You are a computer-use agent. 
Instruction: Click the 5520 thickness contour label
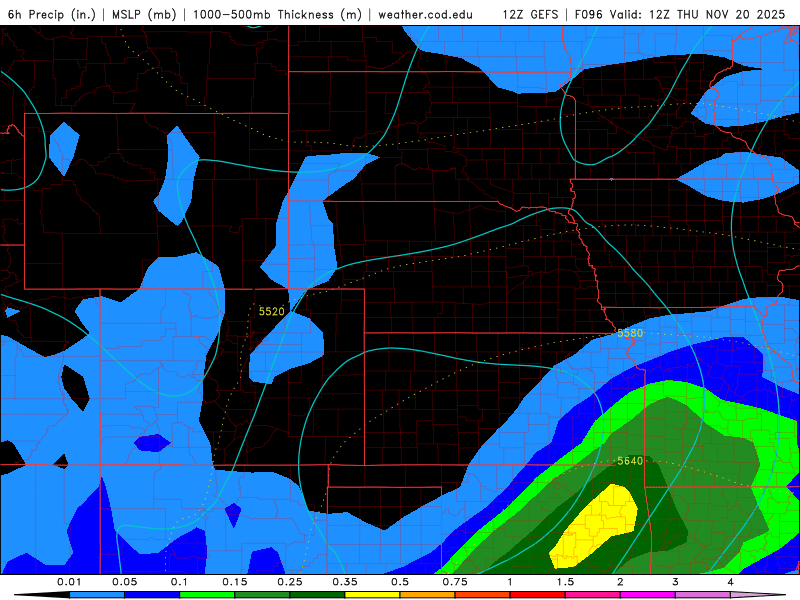pos(271,311)
